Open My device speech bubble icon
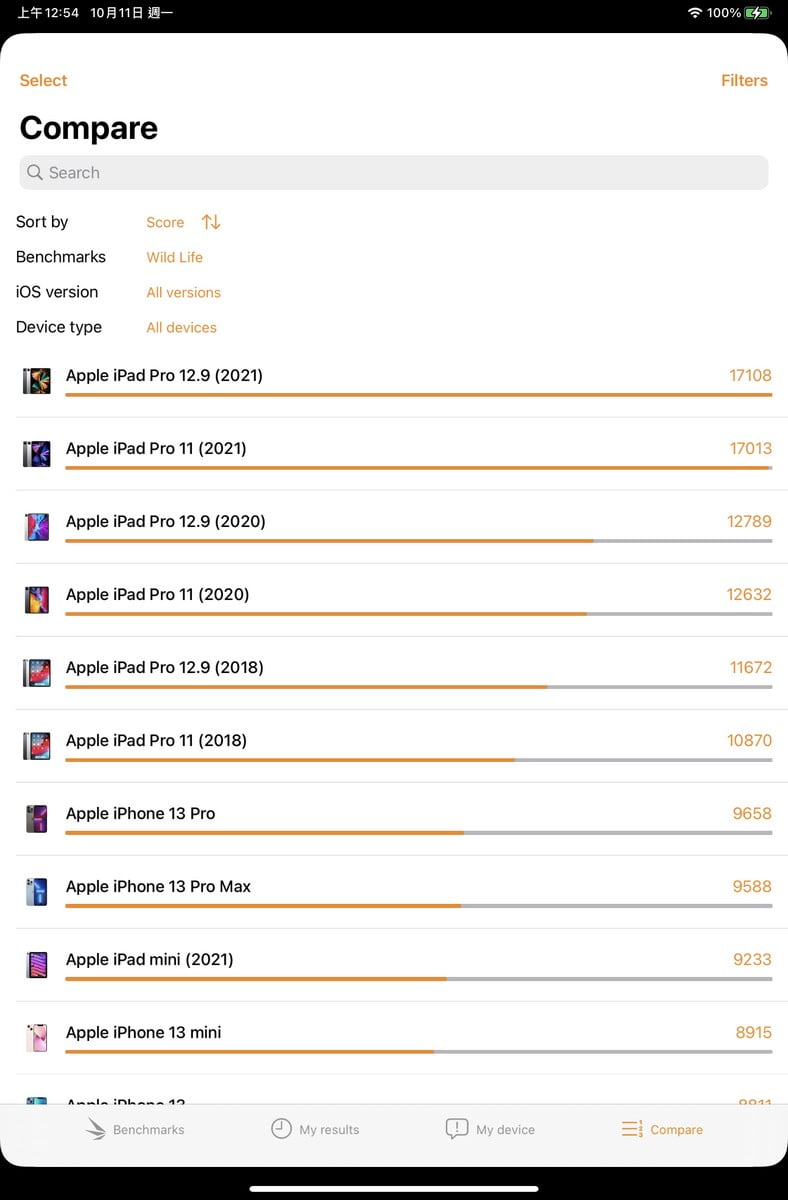Screen dimensions: 788x1200 point(456,1129)
